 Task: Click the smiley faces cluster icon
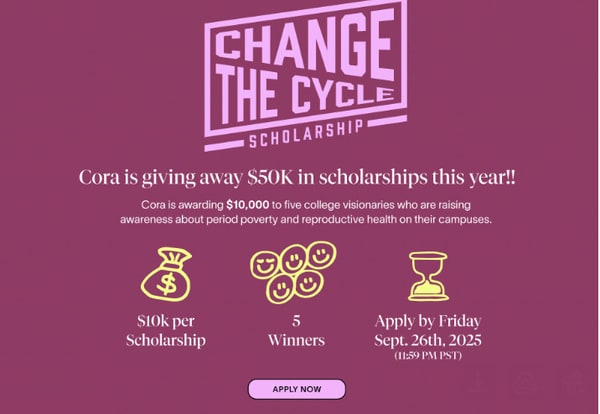pyautogui.click(x=295, y=272)
